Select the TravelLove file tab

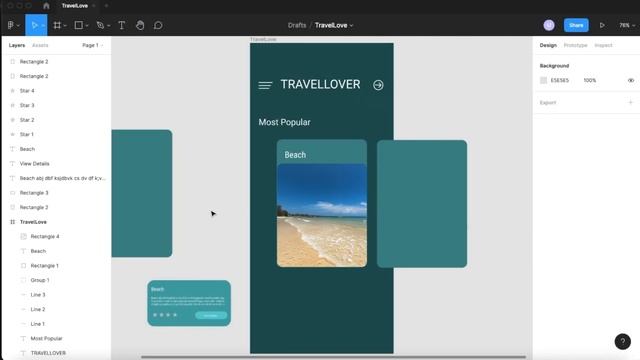[x=75, y=6]
